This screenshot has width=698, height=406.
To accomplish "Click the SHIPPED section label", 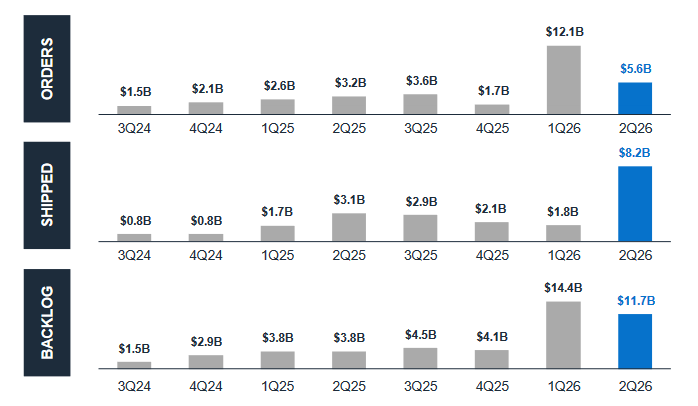I will (47, 195).
